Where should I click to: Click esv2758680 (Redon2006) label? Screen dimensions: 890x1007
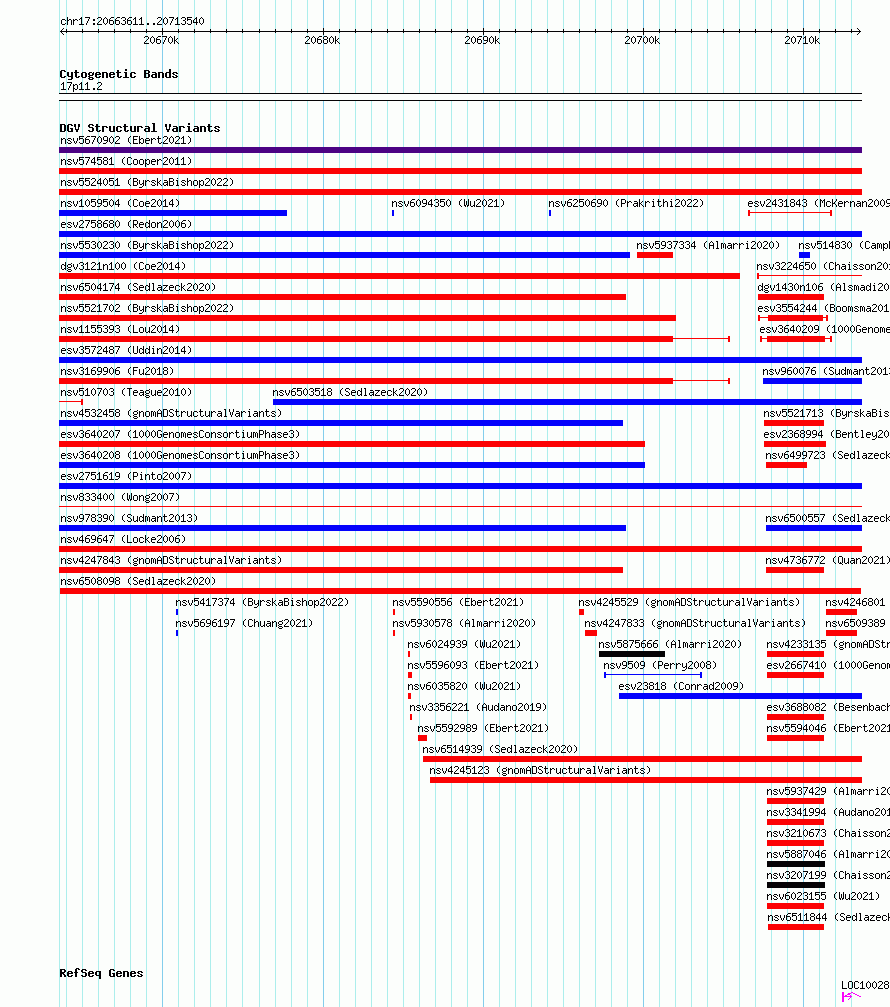pos(126,224)
